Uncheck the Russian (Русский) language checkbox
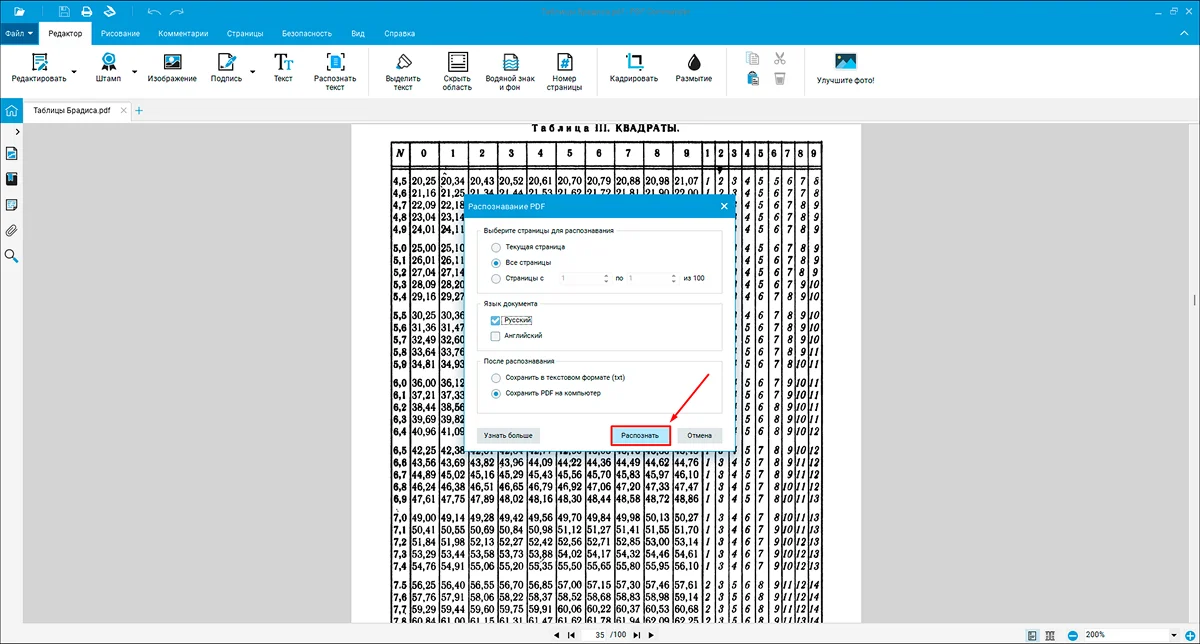The height and width of the screenshot is (644, 1200). [x=496, y=320]
